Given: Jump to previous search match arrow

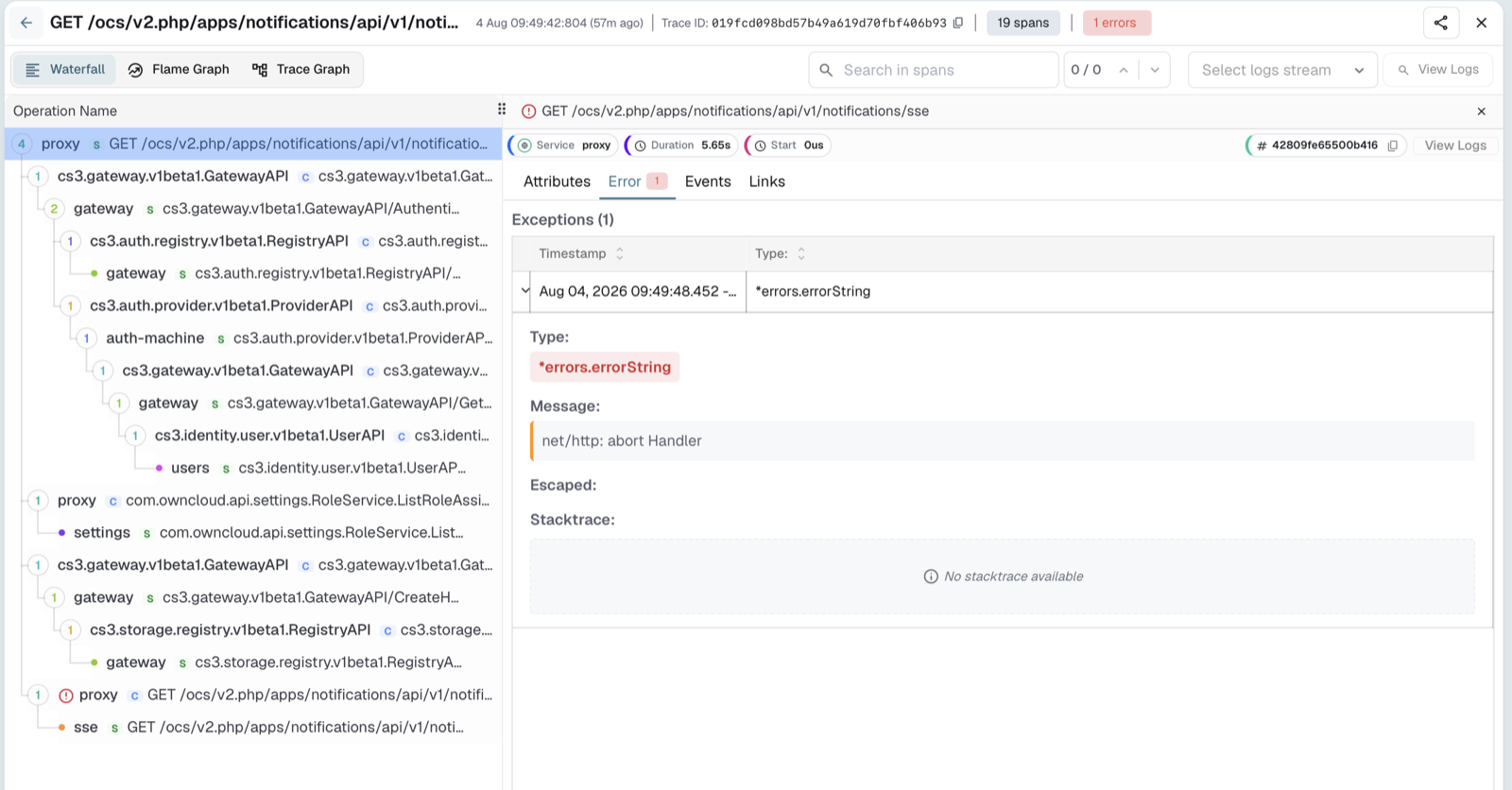Looking at the screenshot, I should pyautogui.click(x=1123, y=70).
